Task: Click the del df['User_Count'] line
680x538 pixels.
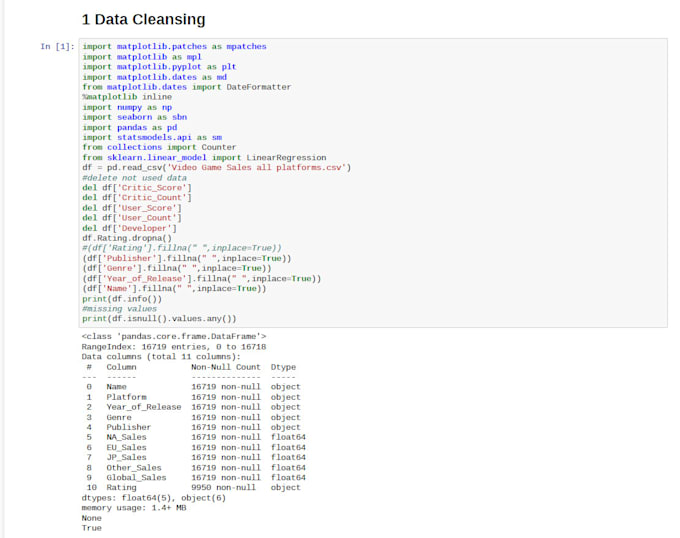Action: pos(132,218)
